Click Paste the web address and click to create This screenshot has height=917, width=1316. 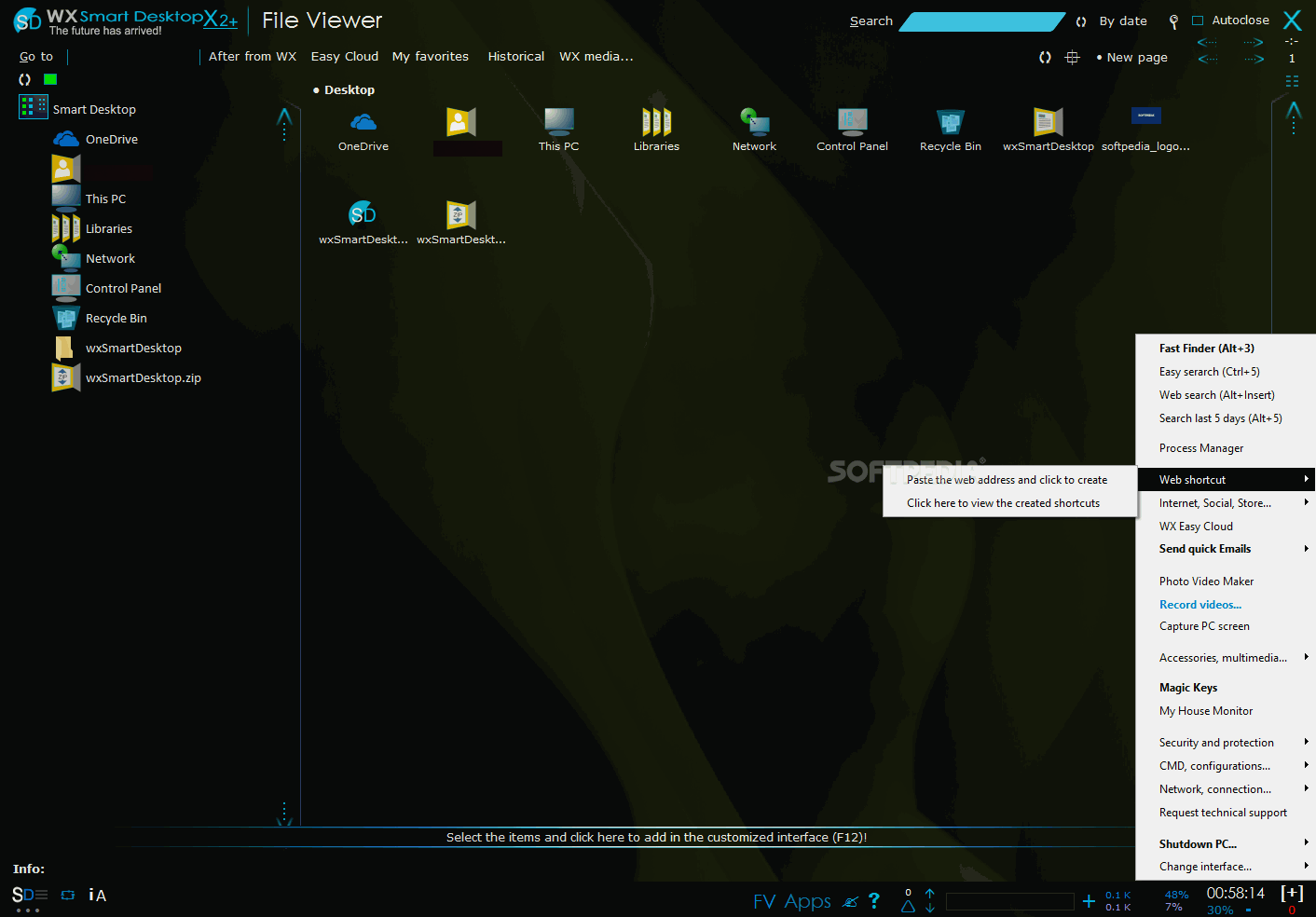click(1007, 480)
